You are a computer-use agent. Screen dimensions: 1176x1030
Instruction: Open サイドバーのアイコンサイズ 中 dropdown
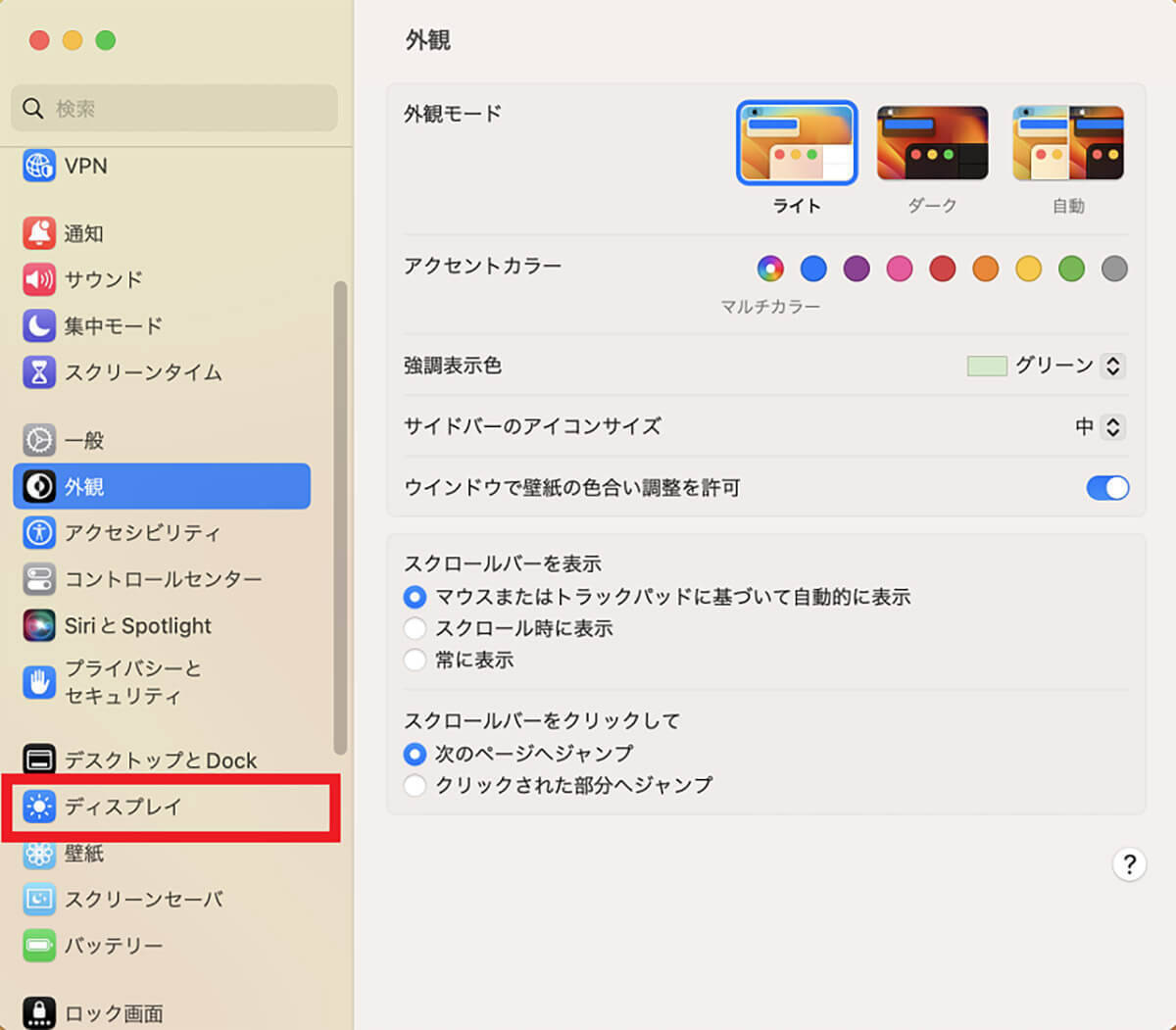click(x=1112, y=426)
